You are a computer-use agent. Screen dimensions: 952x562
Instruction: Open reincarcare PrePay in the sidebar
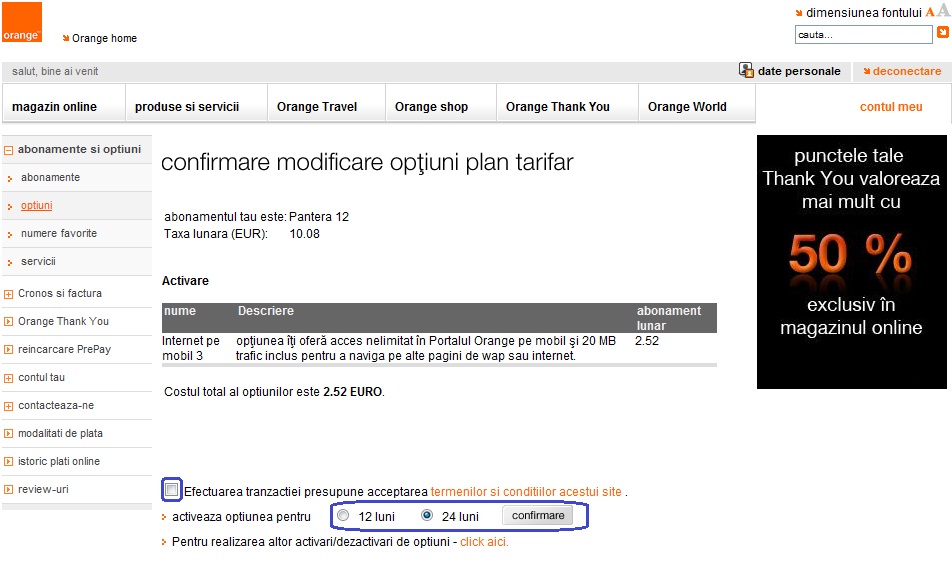(x=64, y=349)
